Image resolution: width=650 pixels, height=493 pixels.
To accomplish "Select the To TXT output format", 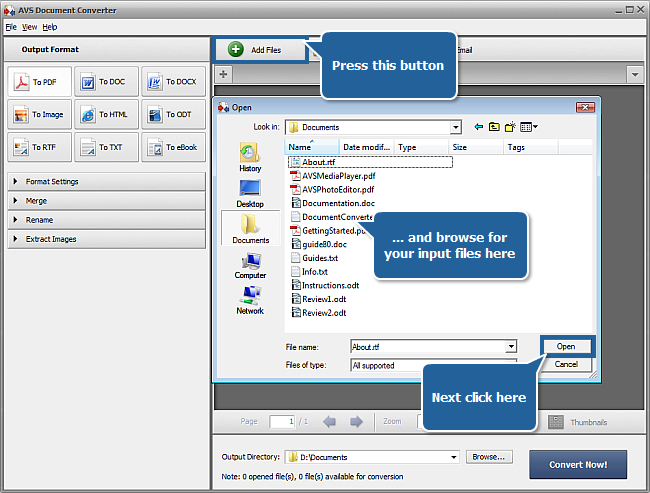I will 107,147.
